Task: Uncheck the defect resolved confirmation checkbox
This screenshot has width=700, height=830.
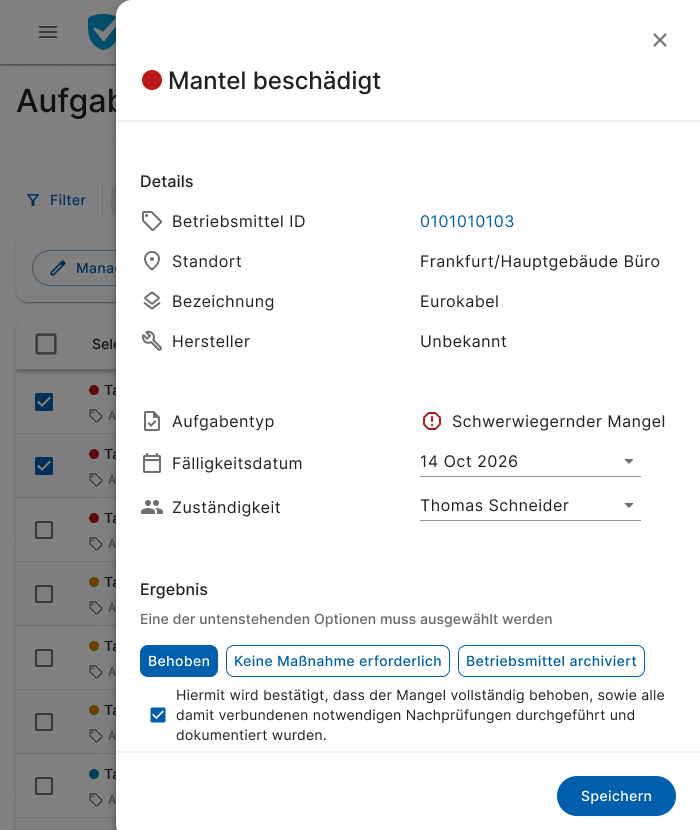Action: 158,715
